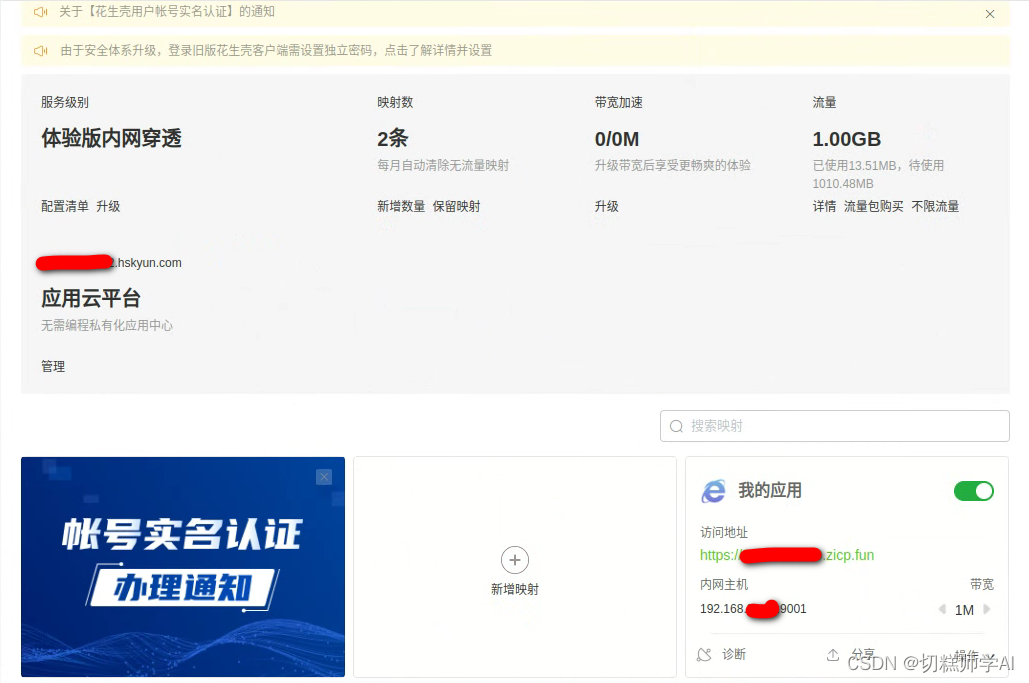This screenshot has height=683, width=1029.
Task: Click 体验版内网穿透 service level text
Action: [111, 138]
